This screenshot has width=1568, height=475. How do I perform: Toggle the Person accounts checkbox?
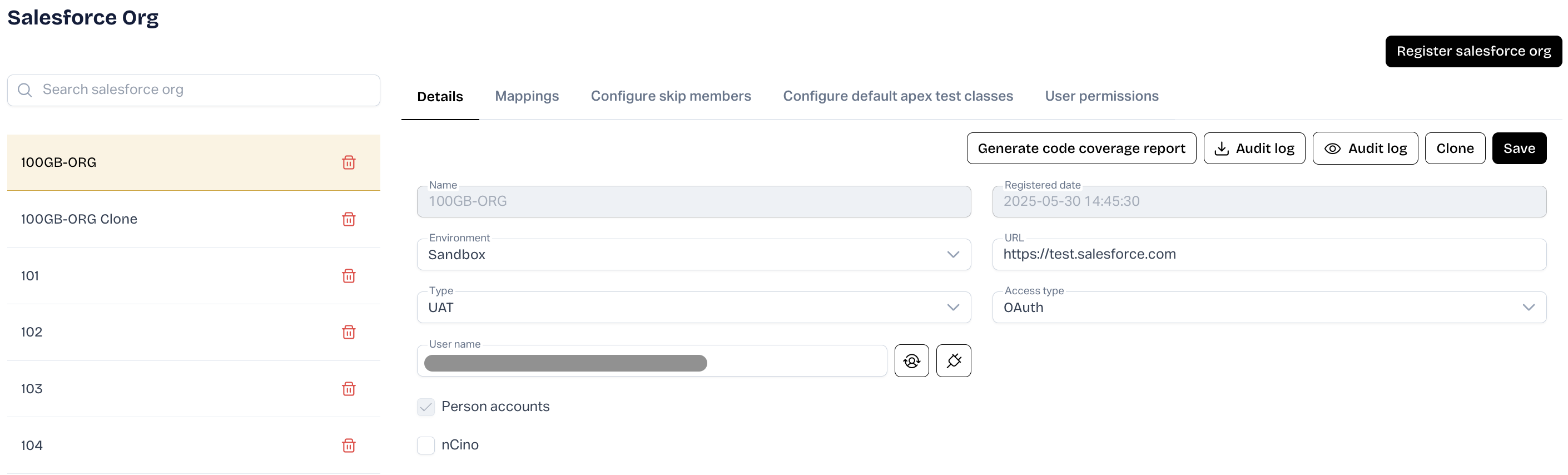pyautogui.click(x=425, y=407)
